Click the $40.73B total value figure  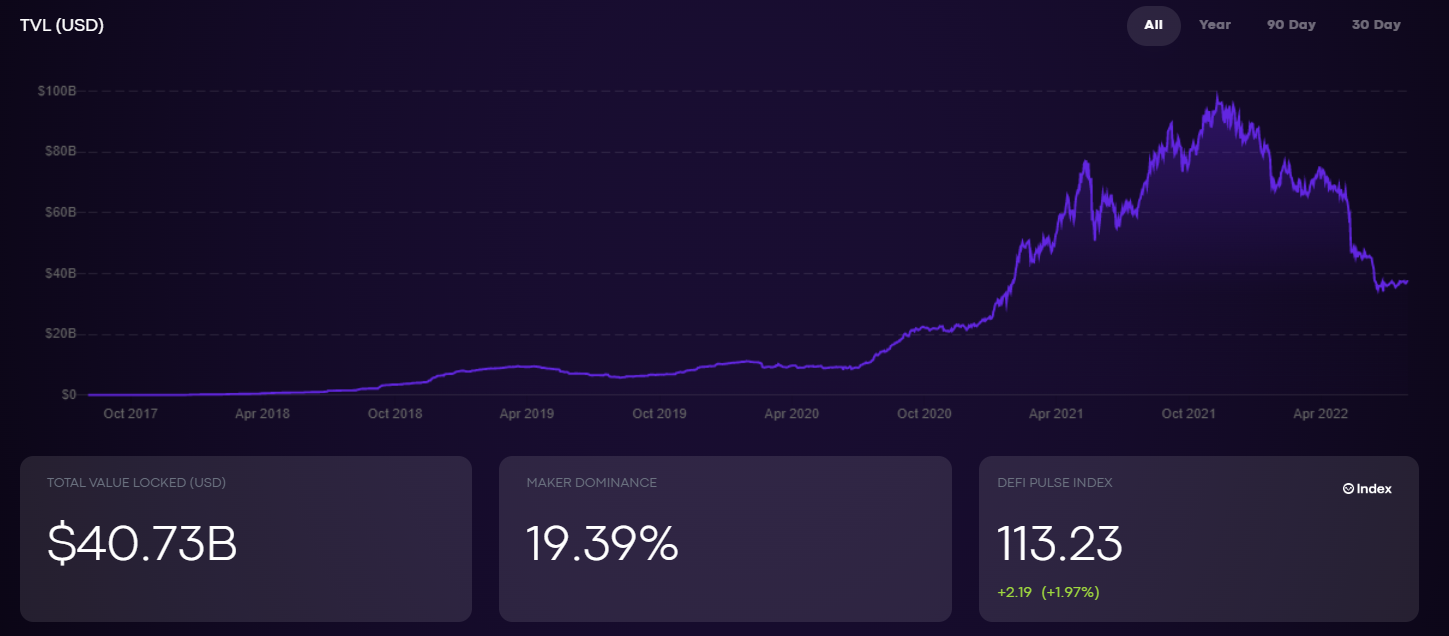point(142,544)
